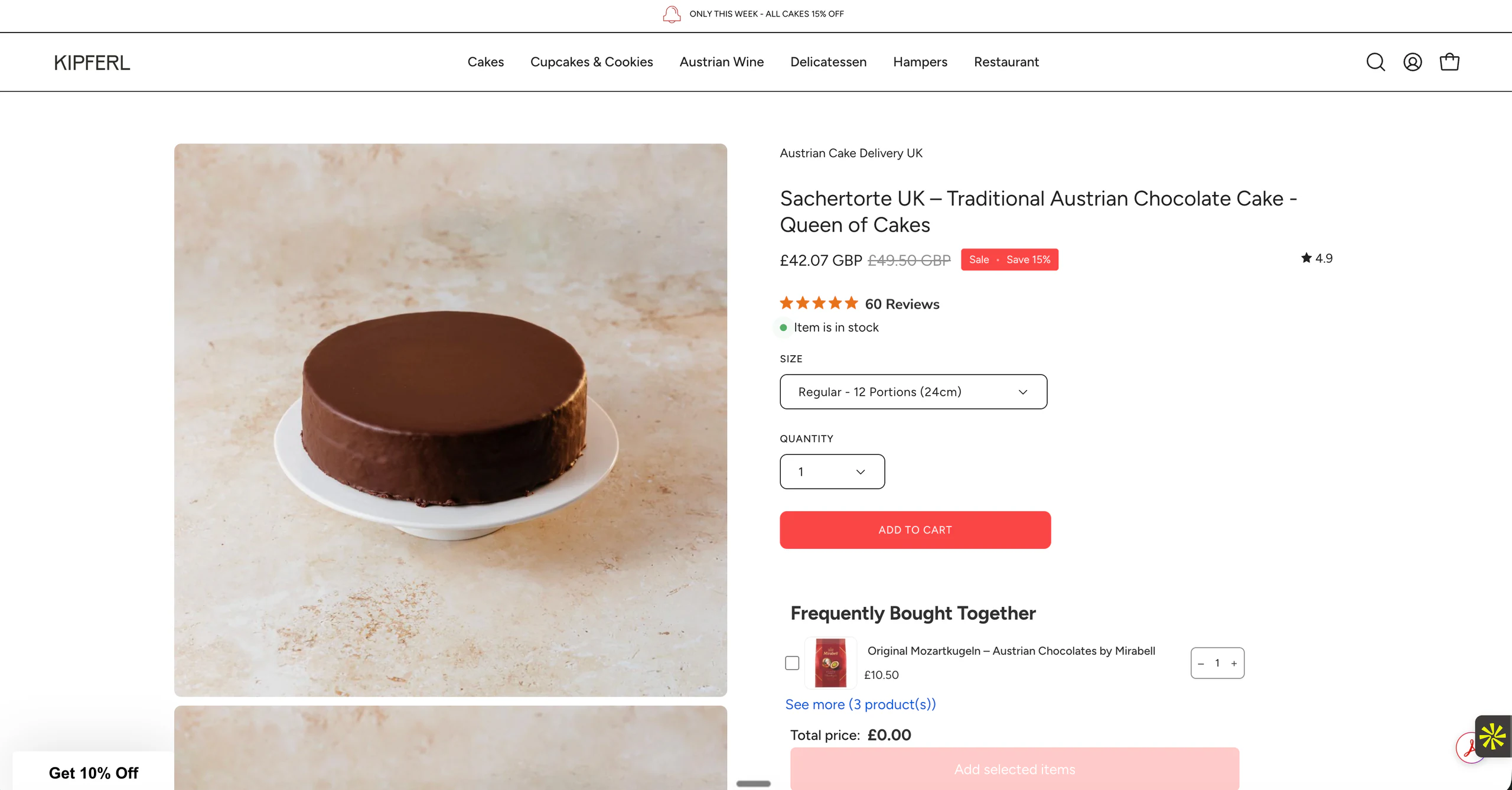Open the Quantity dropdown
The image size is (1512, 790).
[832, 472]
